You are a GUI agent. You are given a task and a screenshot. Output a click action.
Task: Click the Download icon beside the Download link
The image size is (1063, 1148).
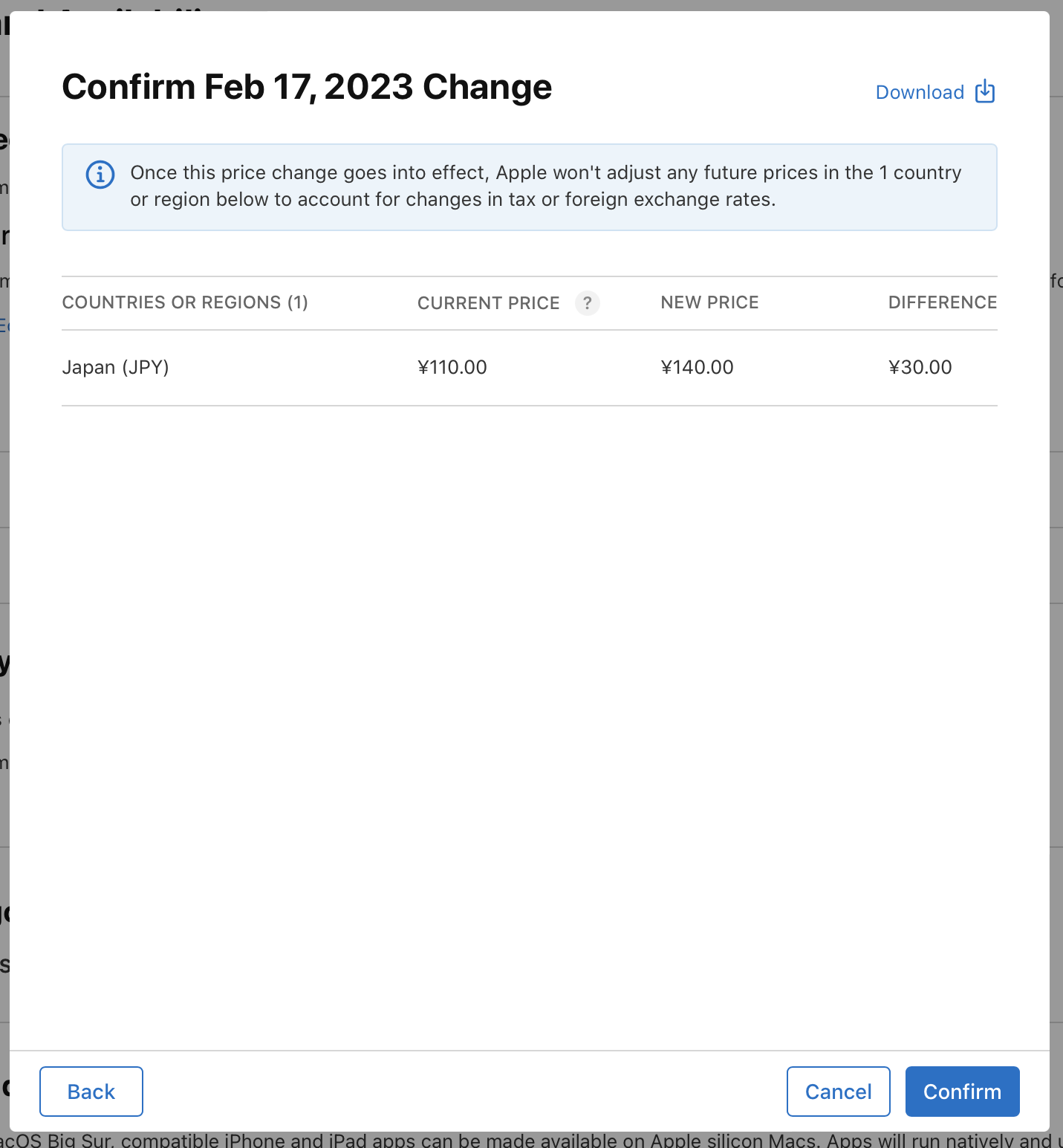pyautogui.click(x=984, y=91)
